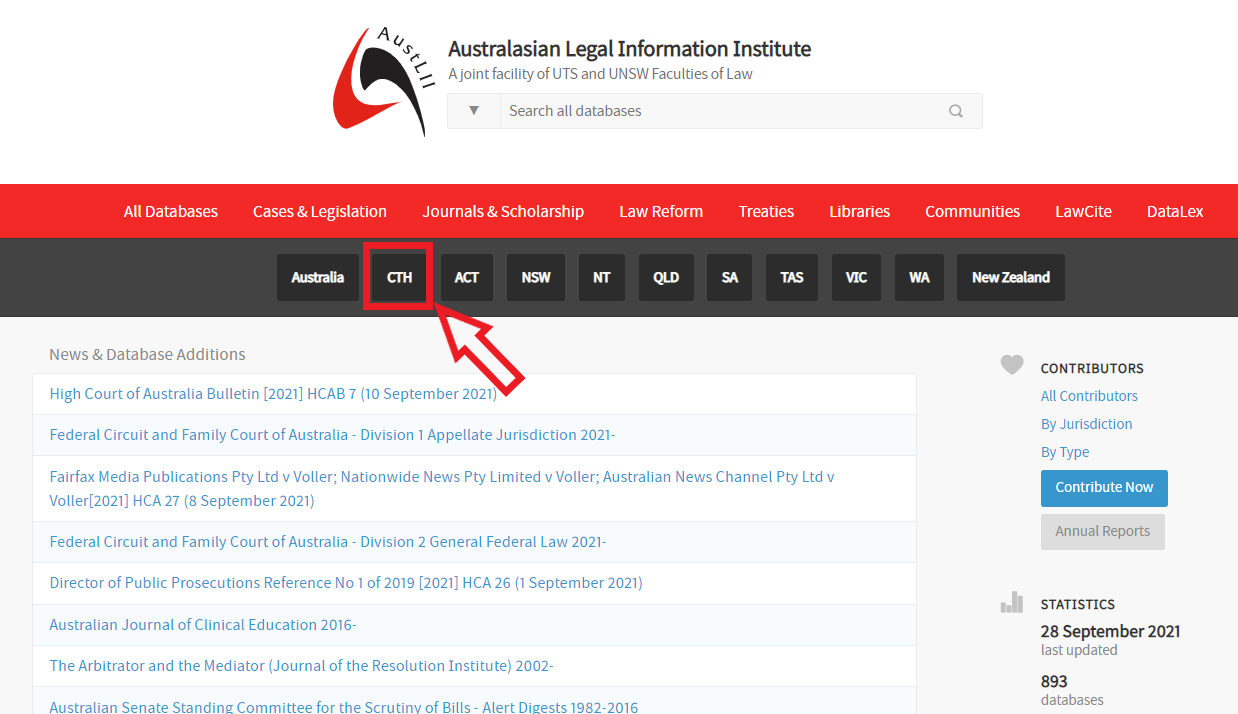Go to LawCite
The image size is (1238, 714).
coord(1083,211)
